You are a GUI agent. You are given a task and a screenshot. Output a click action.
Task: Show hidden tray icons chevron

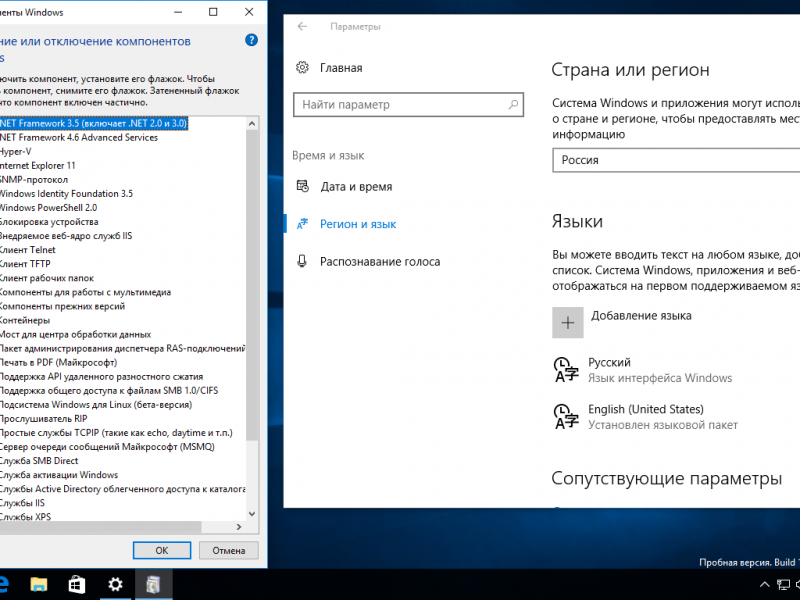click(764, 585)
